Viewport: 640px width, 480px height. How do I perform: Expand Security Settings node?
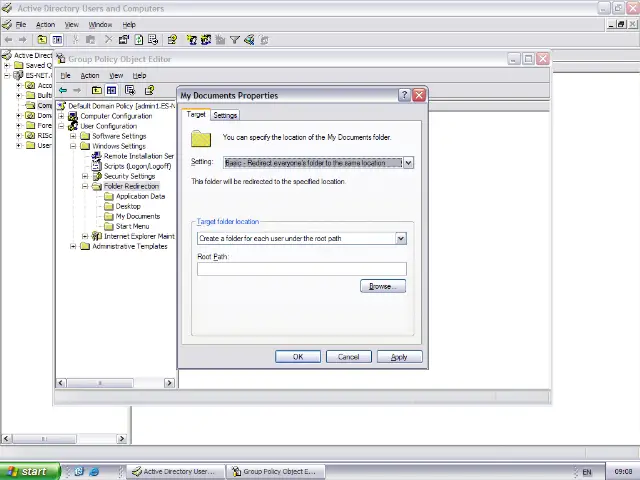click(85, 176)
